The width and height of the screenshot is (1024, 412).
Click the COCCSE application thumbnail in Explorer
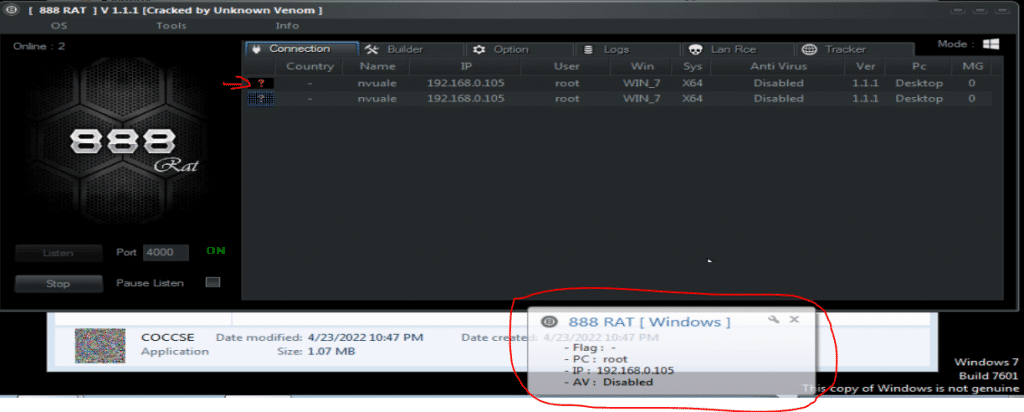(x=99, y=346)
